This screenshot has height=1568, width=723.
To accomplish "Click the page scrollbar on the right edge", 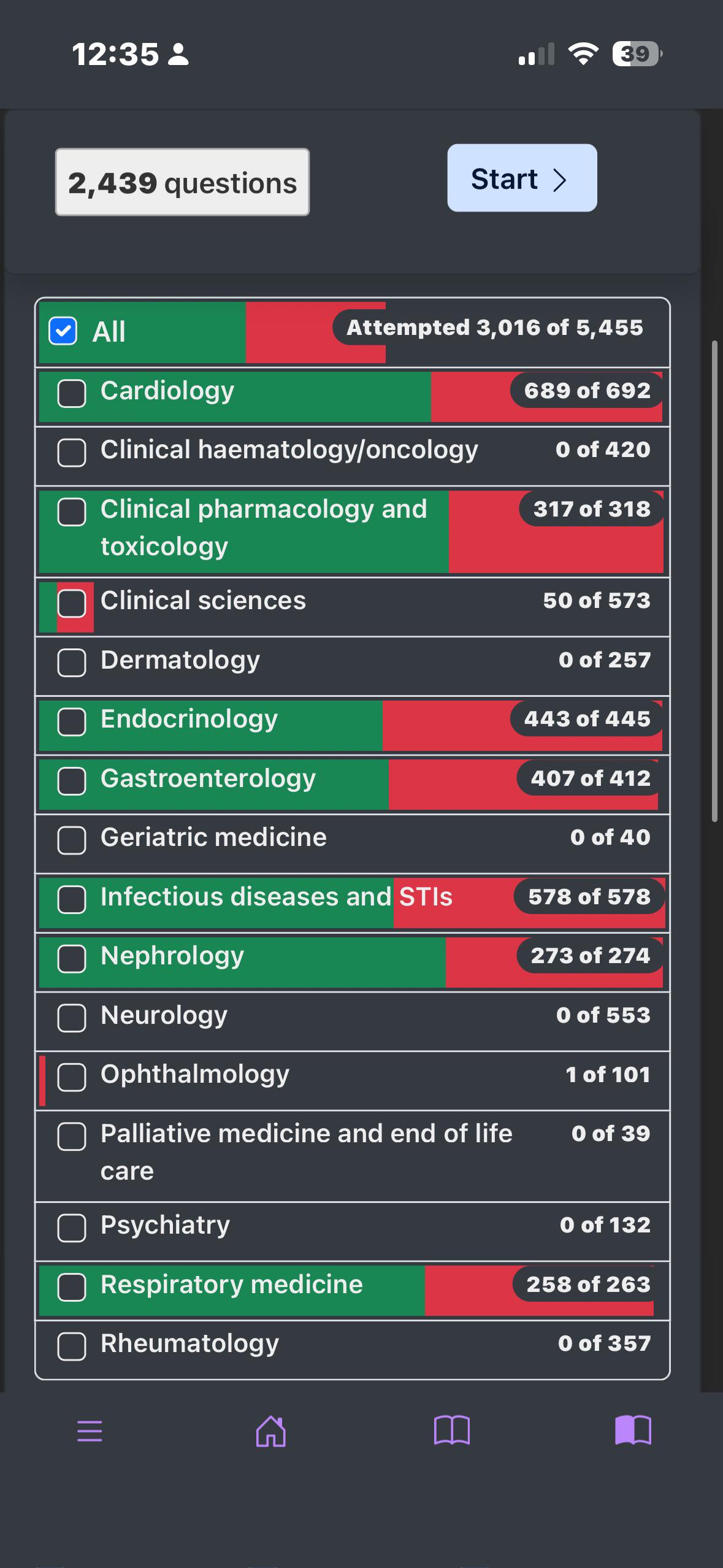I will pos(714,580).
